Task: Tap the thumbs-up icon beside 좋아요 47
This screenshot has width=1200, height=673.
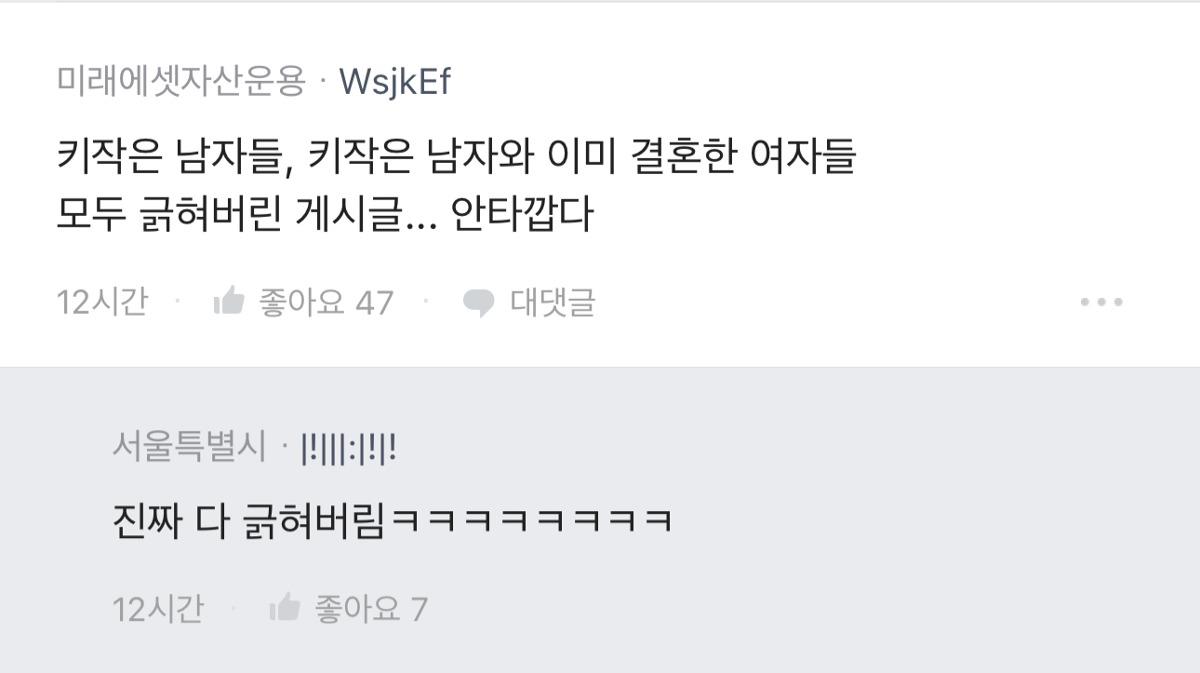Action: point(229,300)
